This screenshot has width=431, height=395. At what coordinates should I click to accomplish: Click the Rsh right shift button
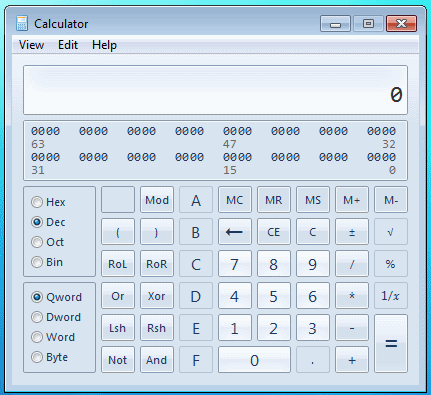click(157, 328)
